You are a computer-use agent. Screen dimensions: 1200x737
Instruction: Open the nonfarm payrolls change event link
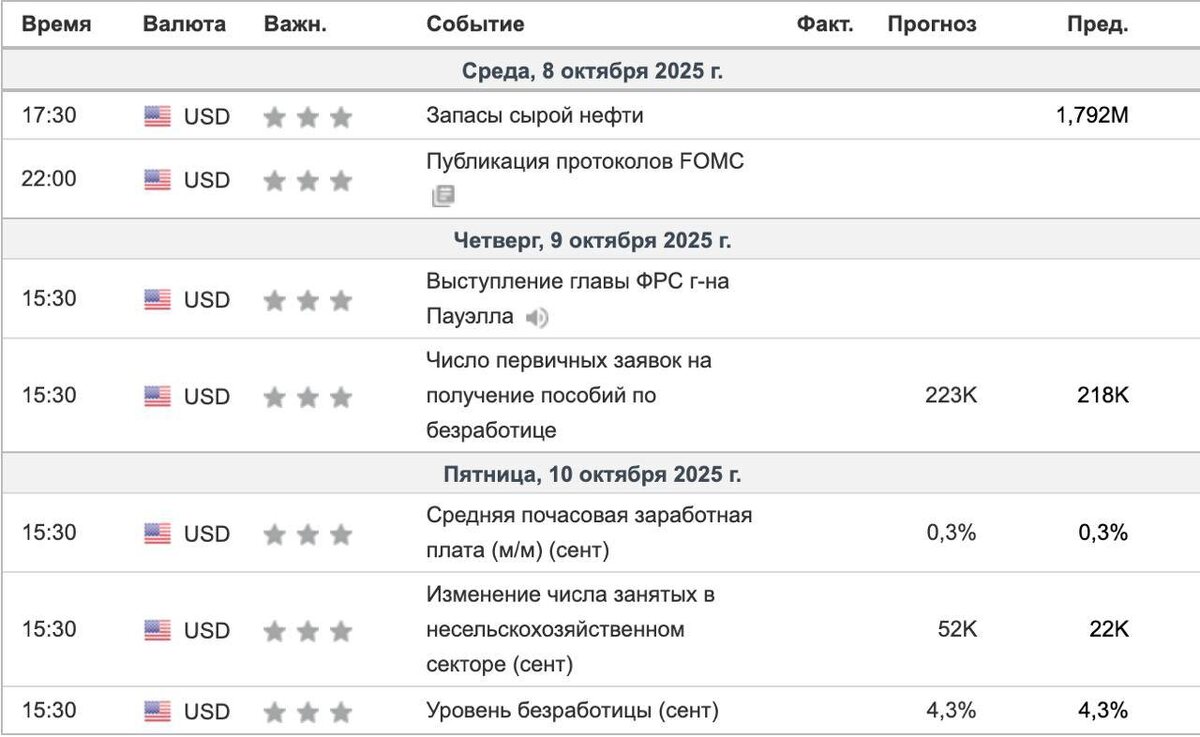[x=570, y=630]
